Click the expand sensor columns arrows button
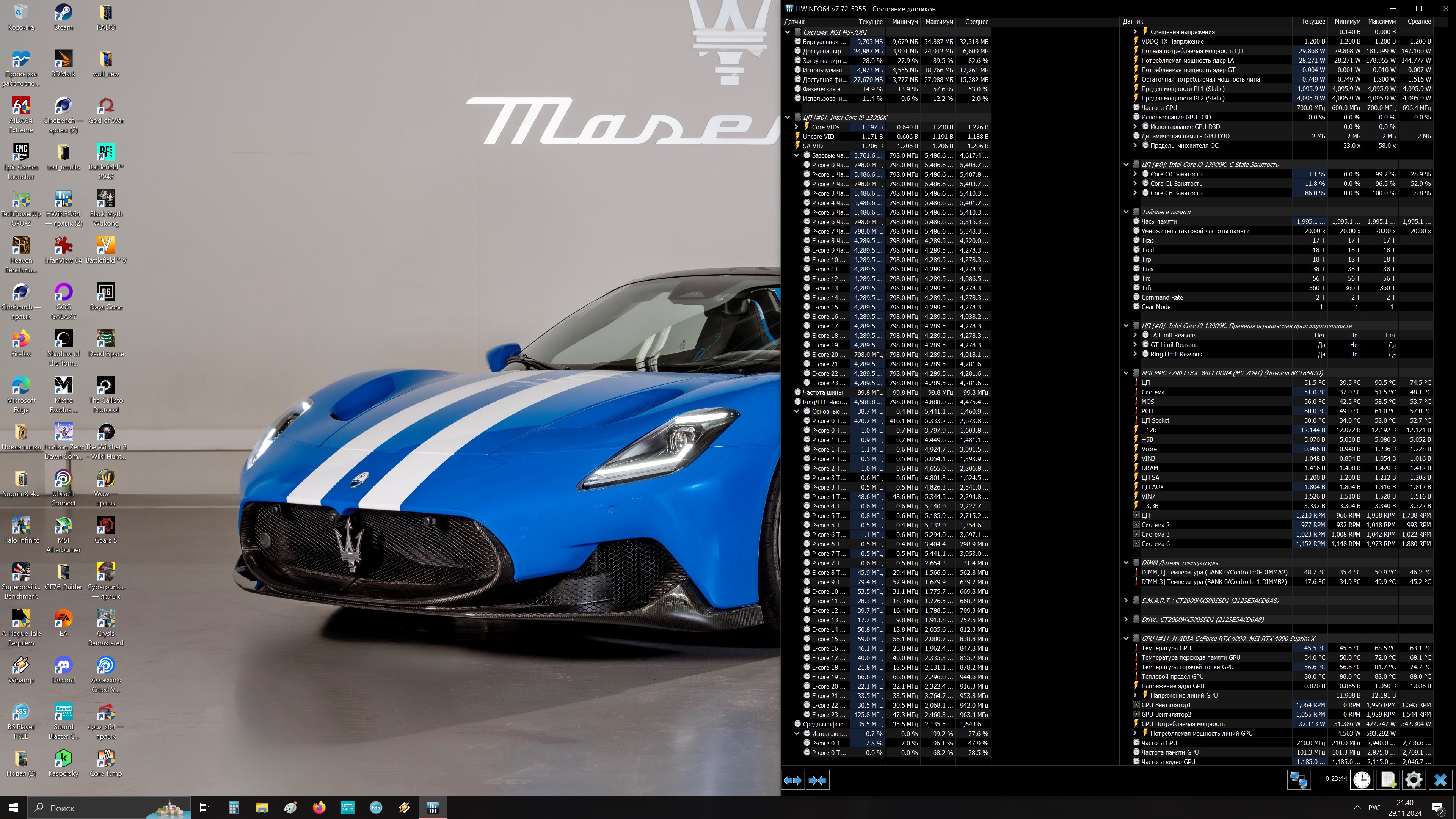This screenshot has width=1456, height=819. coord(792,780)
